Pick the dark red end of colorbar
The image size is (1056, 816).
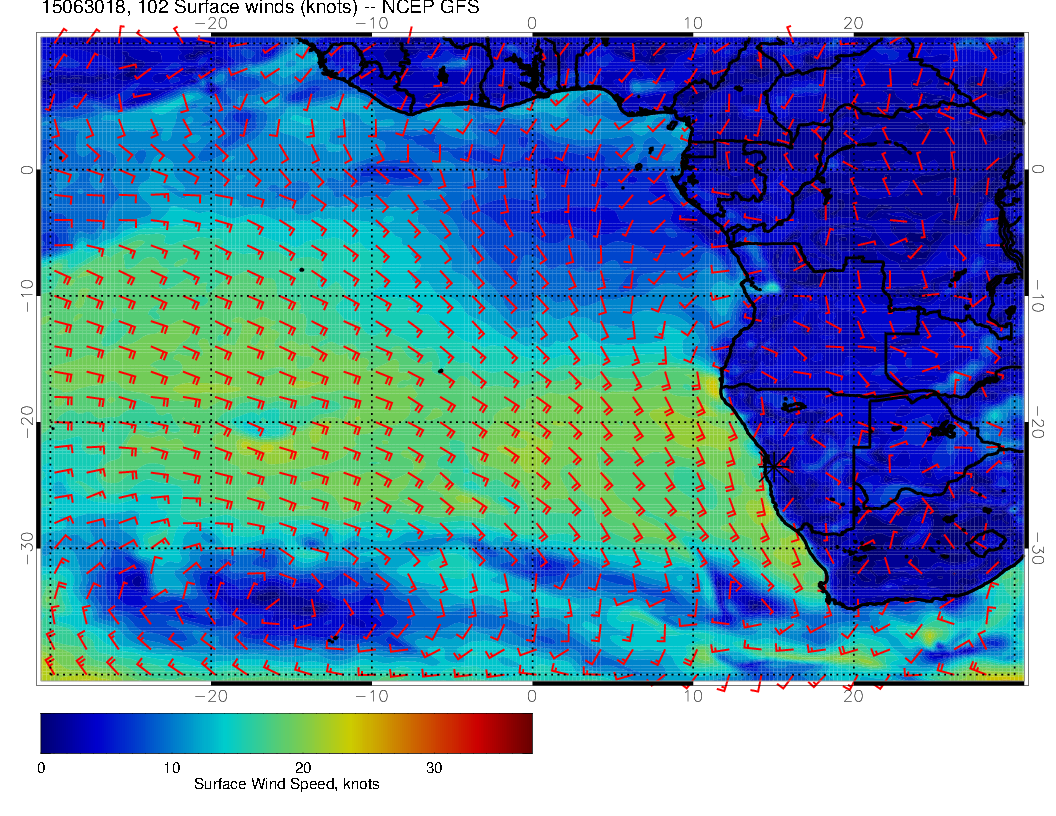(x=524, y=732)
